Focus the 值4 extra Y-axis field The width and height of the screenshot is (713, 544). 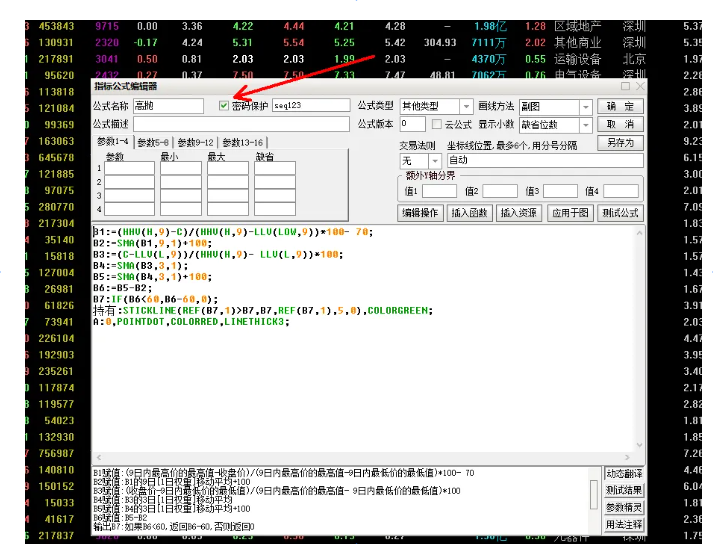621,191
